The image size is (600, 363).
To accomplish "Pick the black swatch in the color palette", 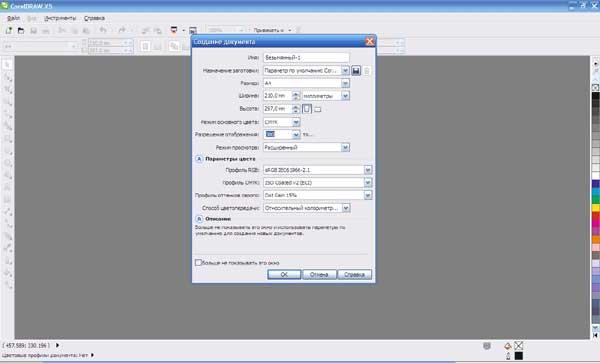I will click(x=596, y=96).
